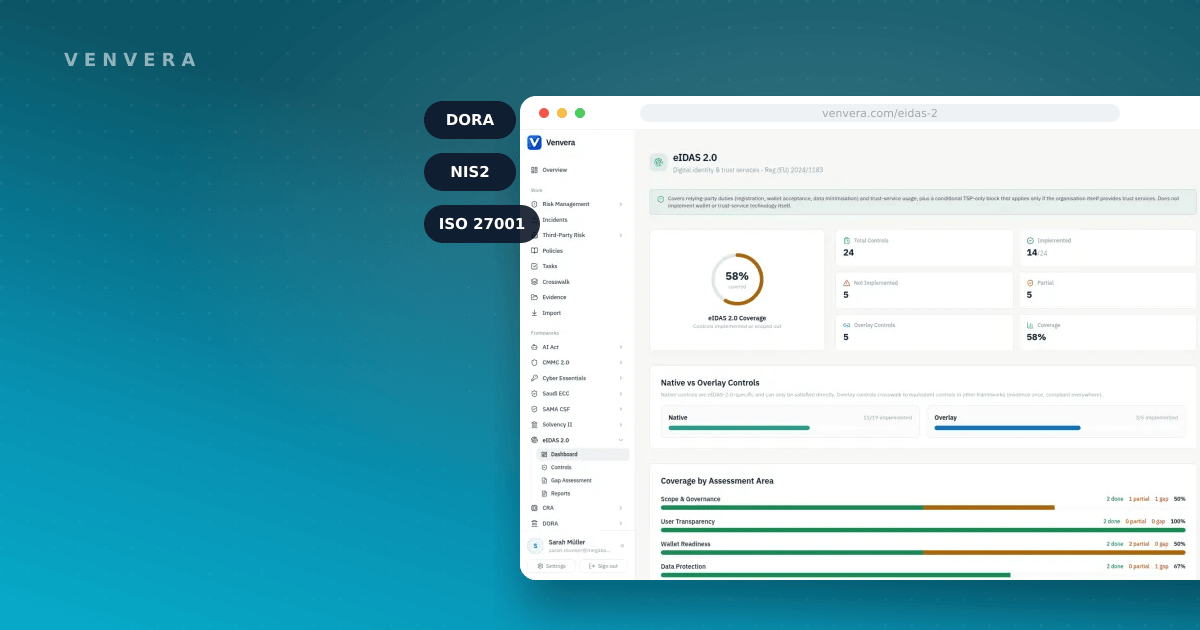This screenshot has height=630, width=1200.
Task: Click the Native controls progress bar
Action: 789,428
